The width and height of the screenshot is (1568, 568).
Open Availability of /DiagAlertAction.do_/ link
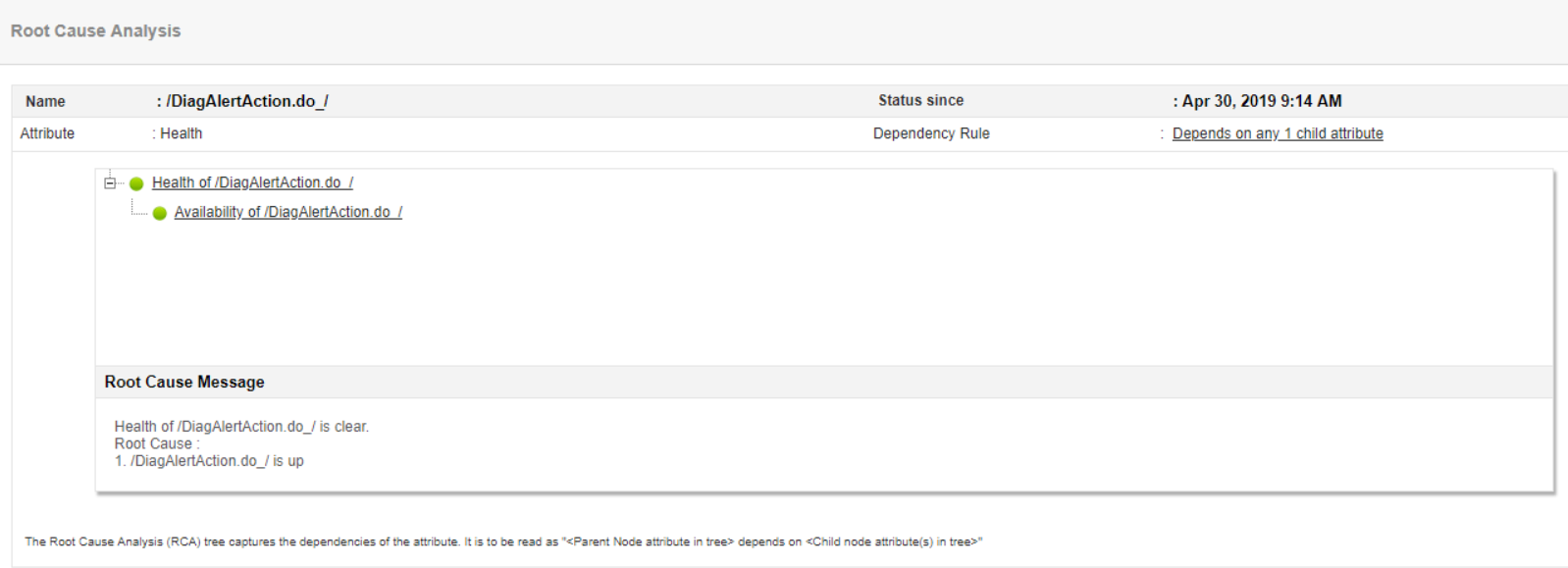(x=287, y=212)
